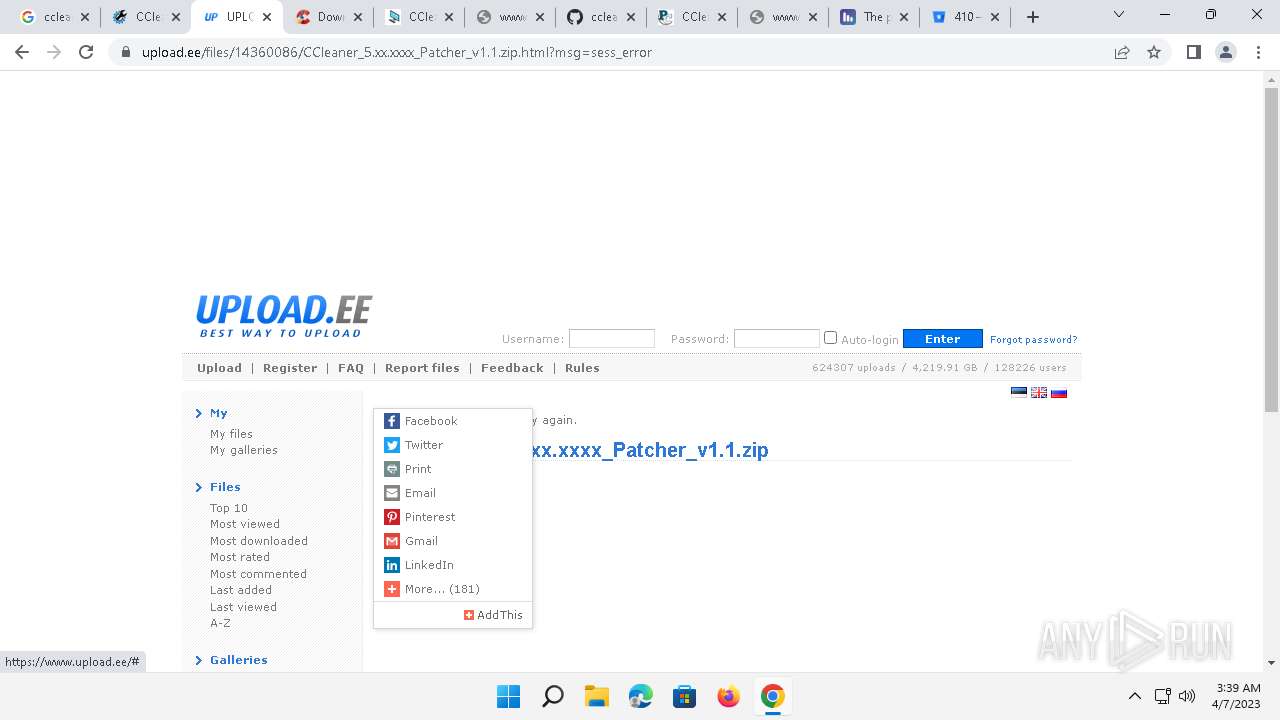
Task: Open Most viewed files
Action: click(245, 524)
